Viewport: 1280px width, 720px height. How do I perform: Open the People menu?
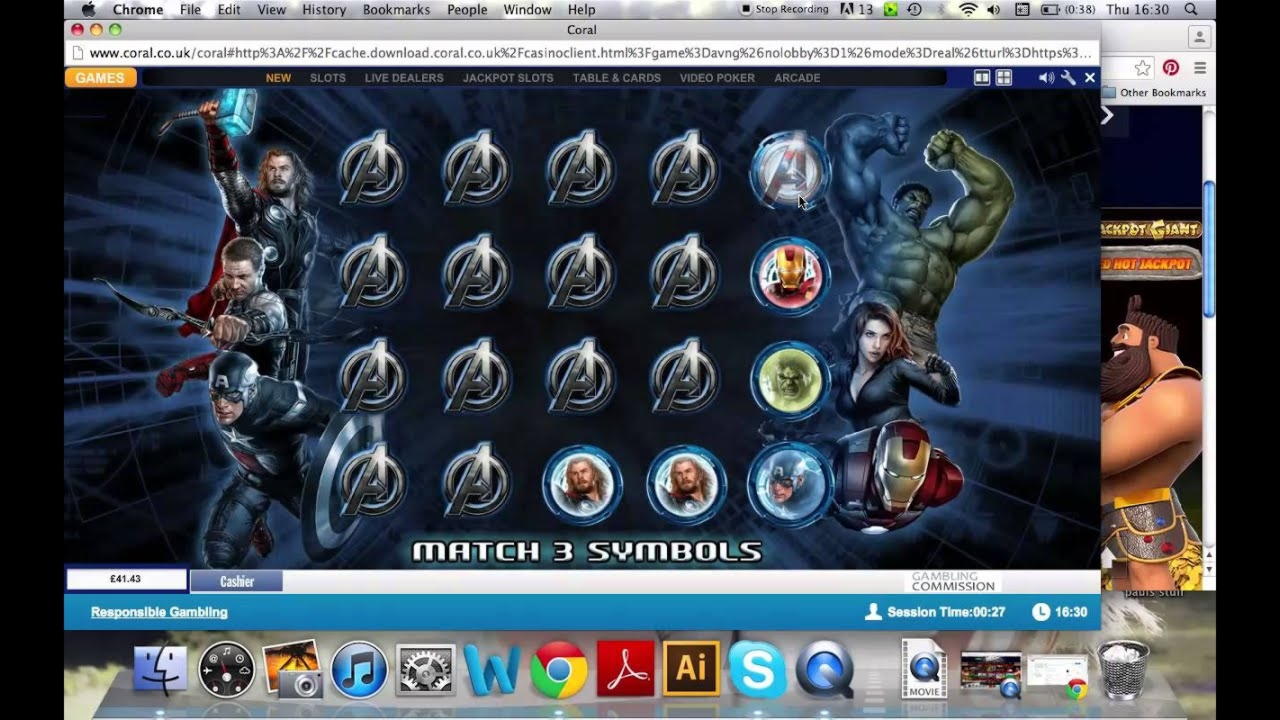(467, 9)
